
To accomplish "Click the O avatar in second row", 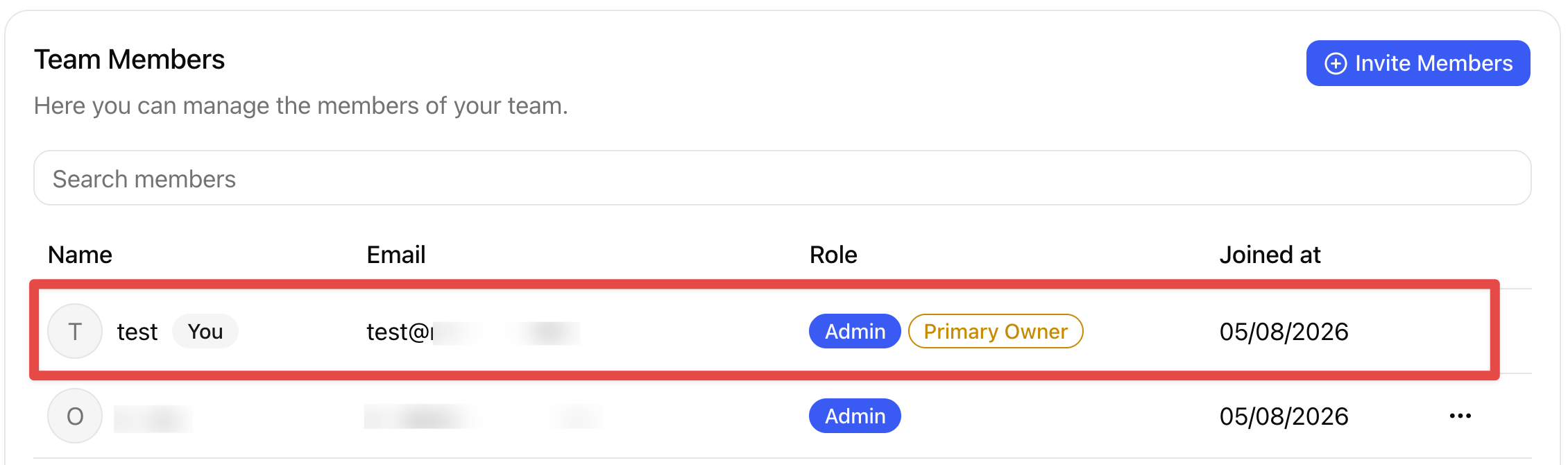I will pyautogui.click(x=75, y=416).
